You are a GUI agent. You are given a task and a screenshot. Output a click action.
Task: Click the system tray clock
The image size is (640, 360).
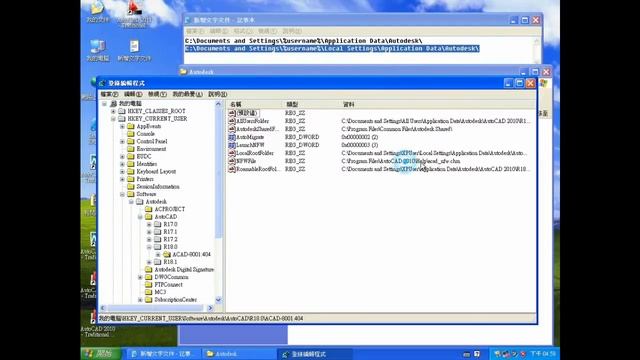(x=542, y=354)
